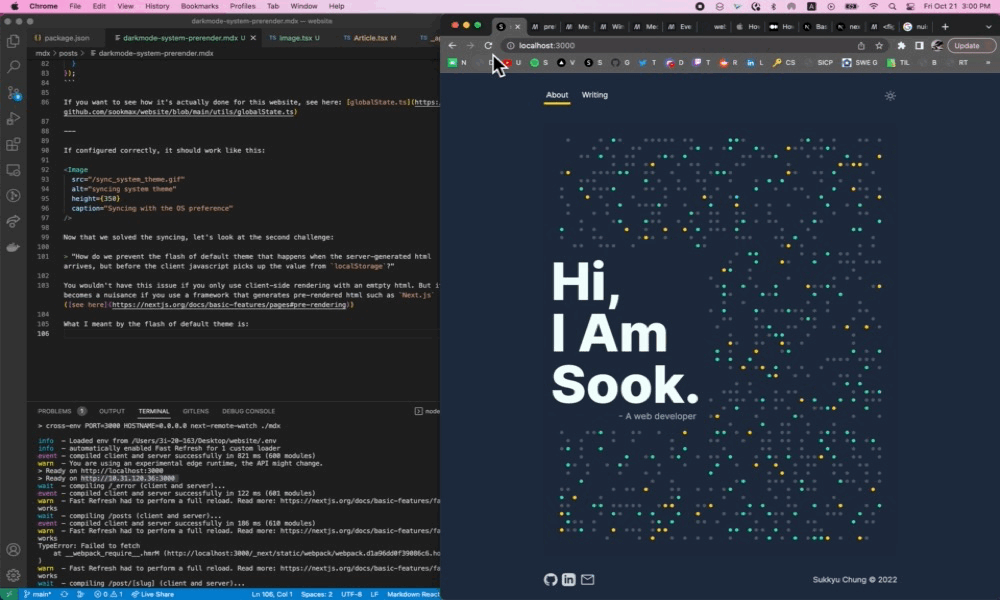Viewport: 1000px width, 600px height.
Task: Open the GitHub icon in page footer
Action: [550, 580]
